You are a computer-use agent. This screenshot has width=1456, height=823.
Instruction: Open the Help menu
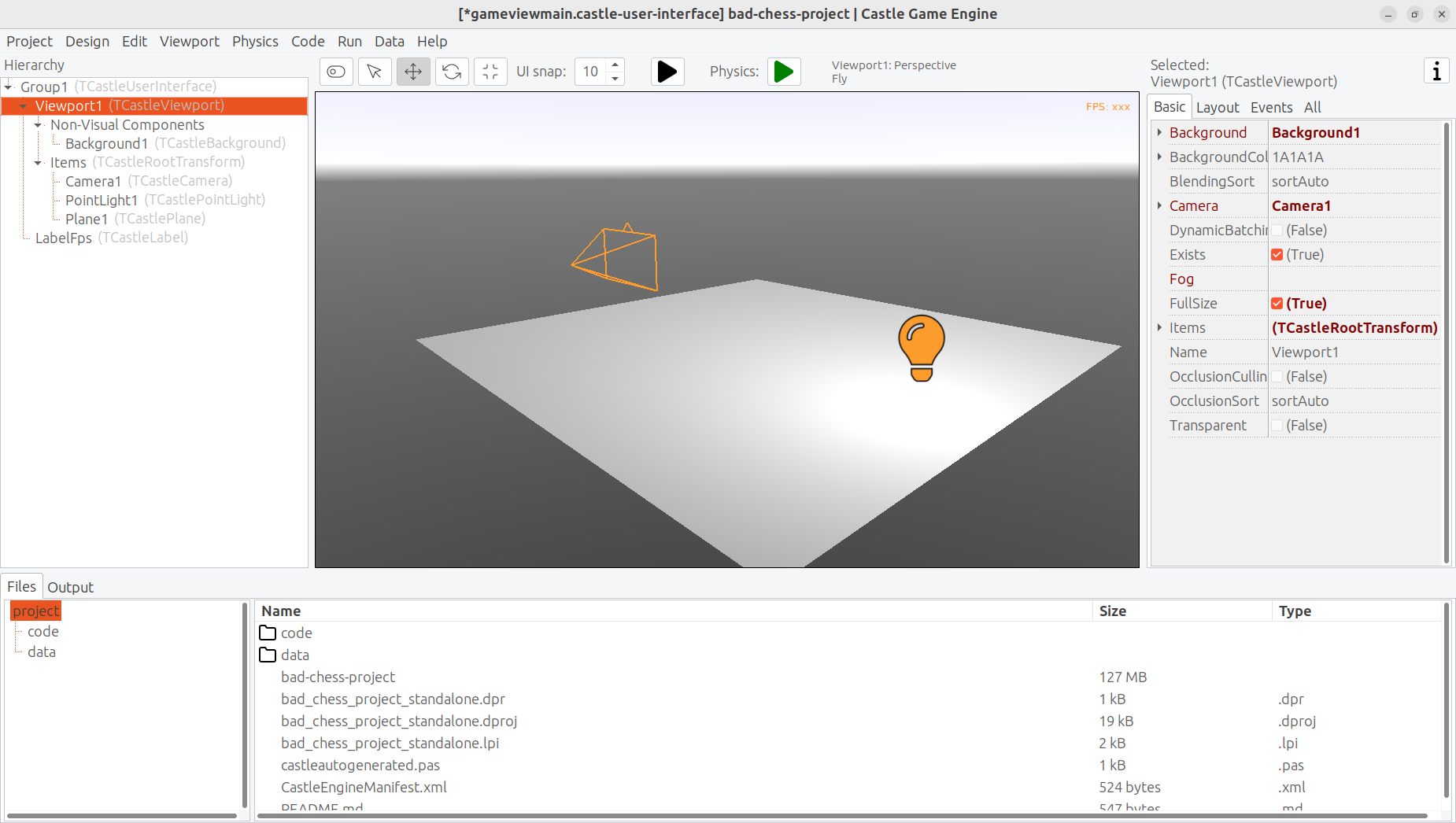432,41
